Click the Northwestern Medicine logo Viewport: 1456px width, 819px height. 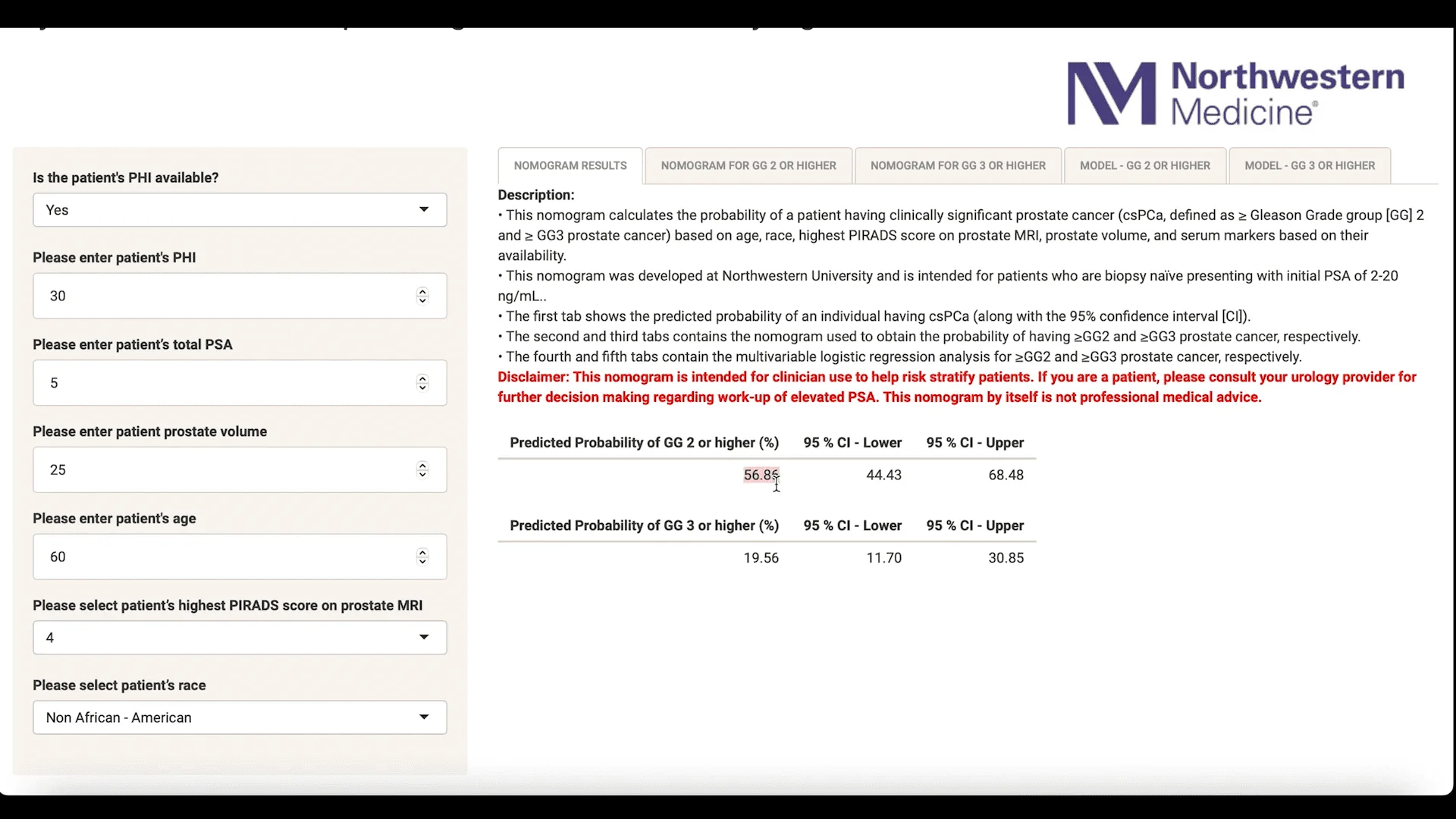[1236, 93]
